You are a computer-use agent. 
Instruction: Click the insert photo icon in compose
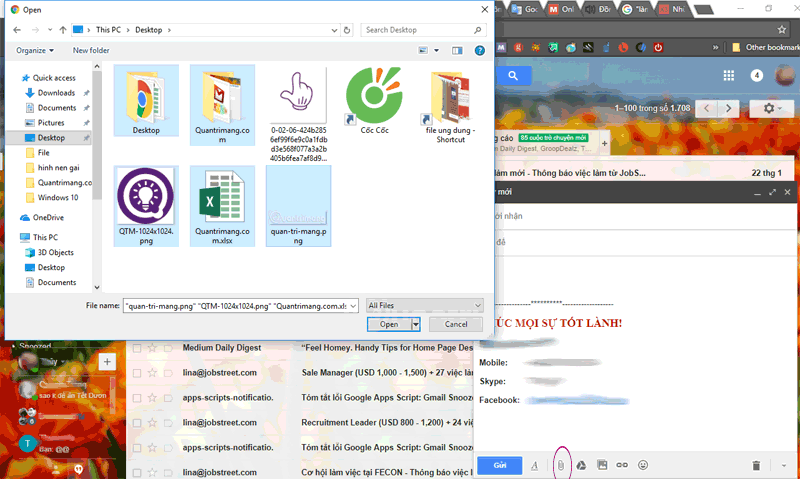click(602, 465)
